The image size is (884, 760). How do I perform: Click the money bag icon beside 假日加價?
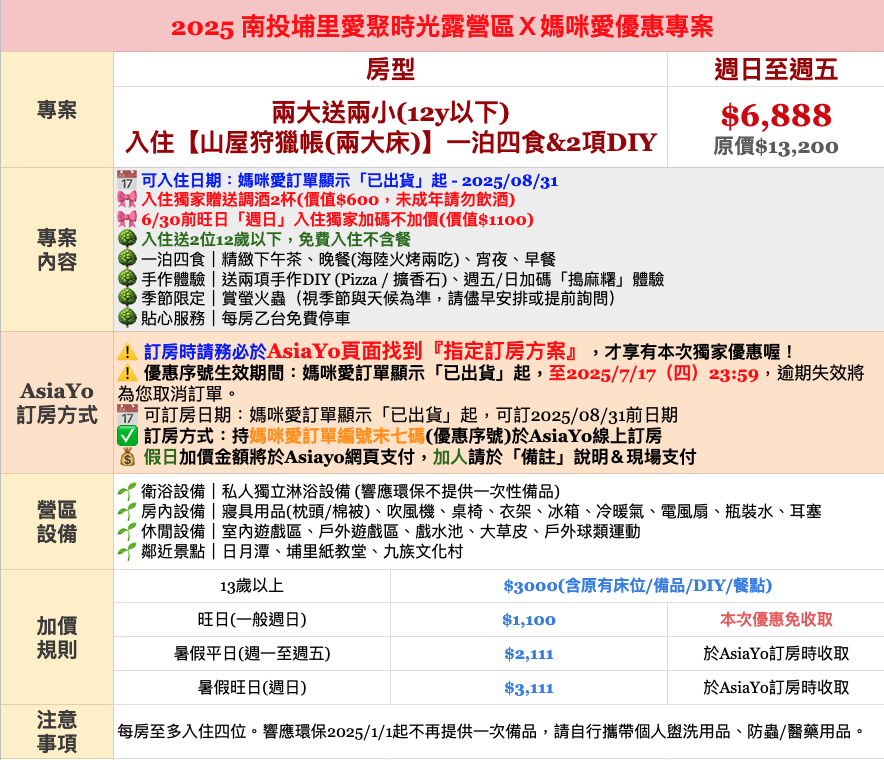(x=128, y=456)
